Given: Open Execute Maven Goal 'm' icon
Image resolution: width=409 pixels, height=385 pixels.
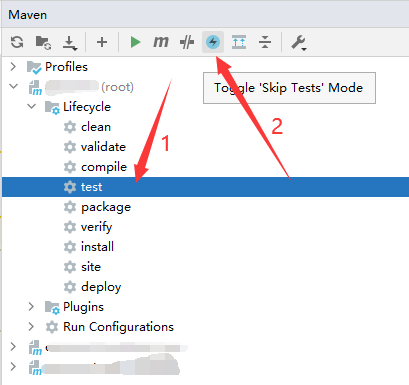Looking at the screenshot, I should 161,42.
